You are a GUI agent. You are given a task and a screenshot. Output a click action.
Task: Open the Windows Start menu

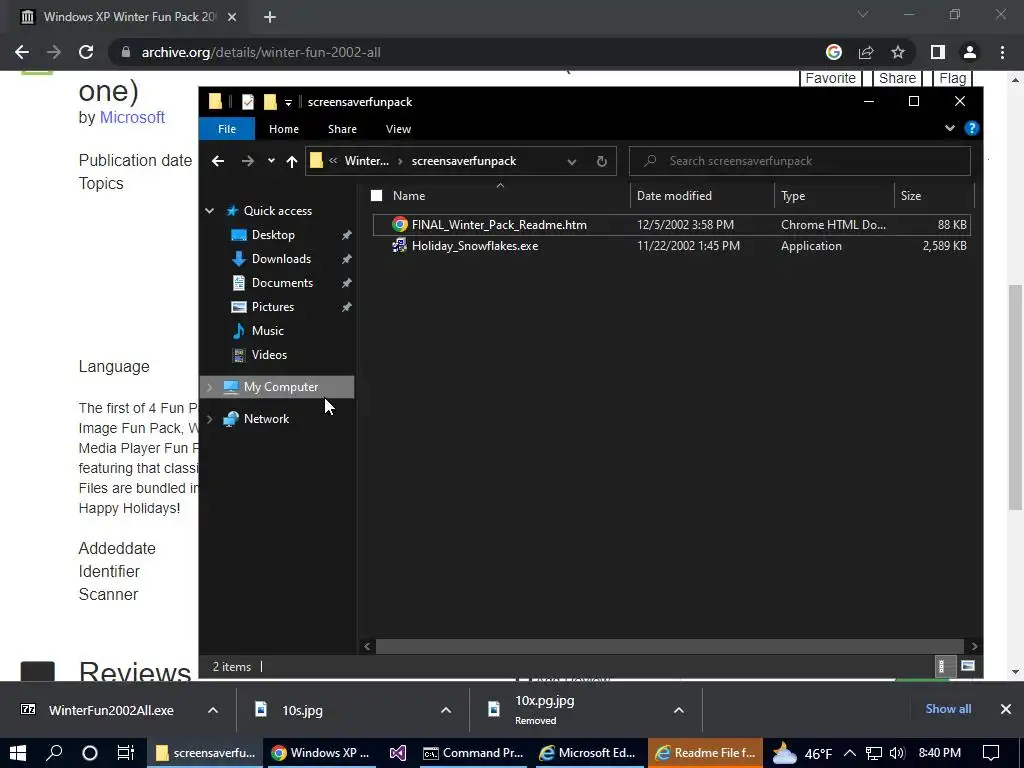[x=18, y=753]
